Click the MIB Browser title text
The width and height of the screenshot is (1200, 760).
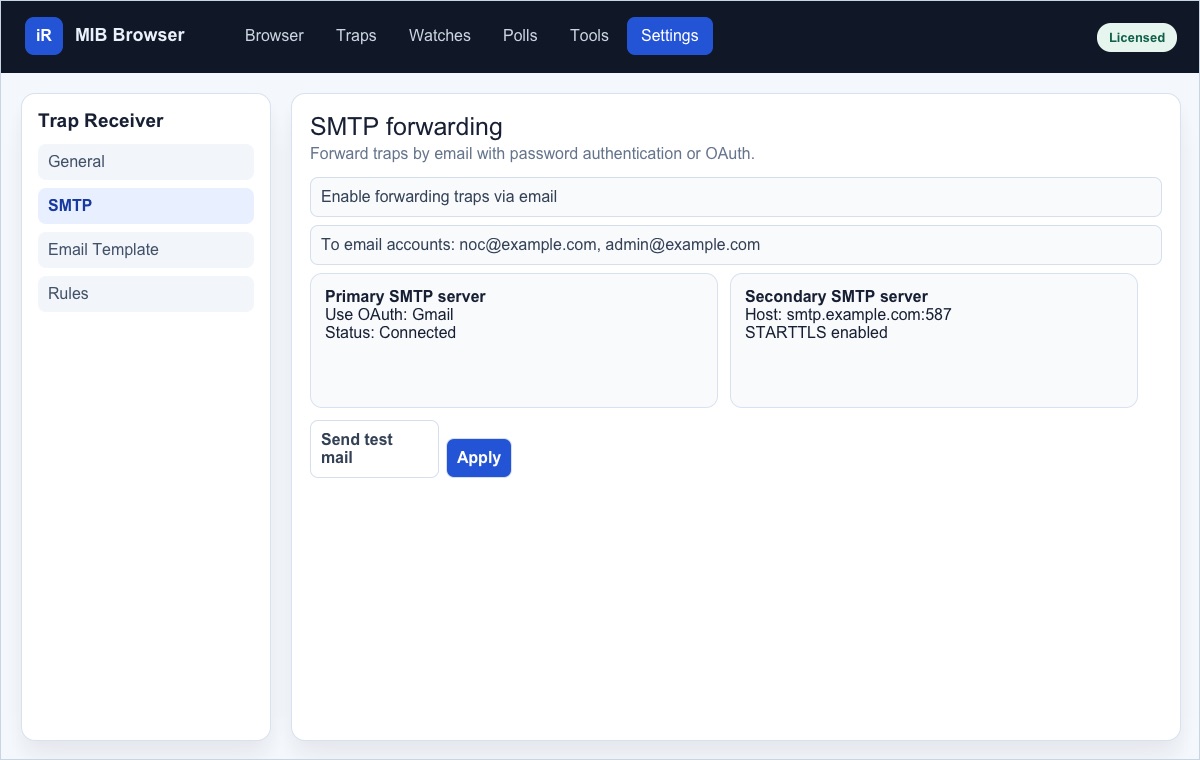pos(130,36)
